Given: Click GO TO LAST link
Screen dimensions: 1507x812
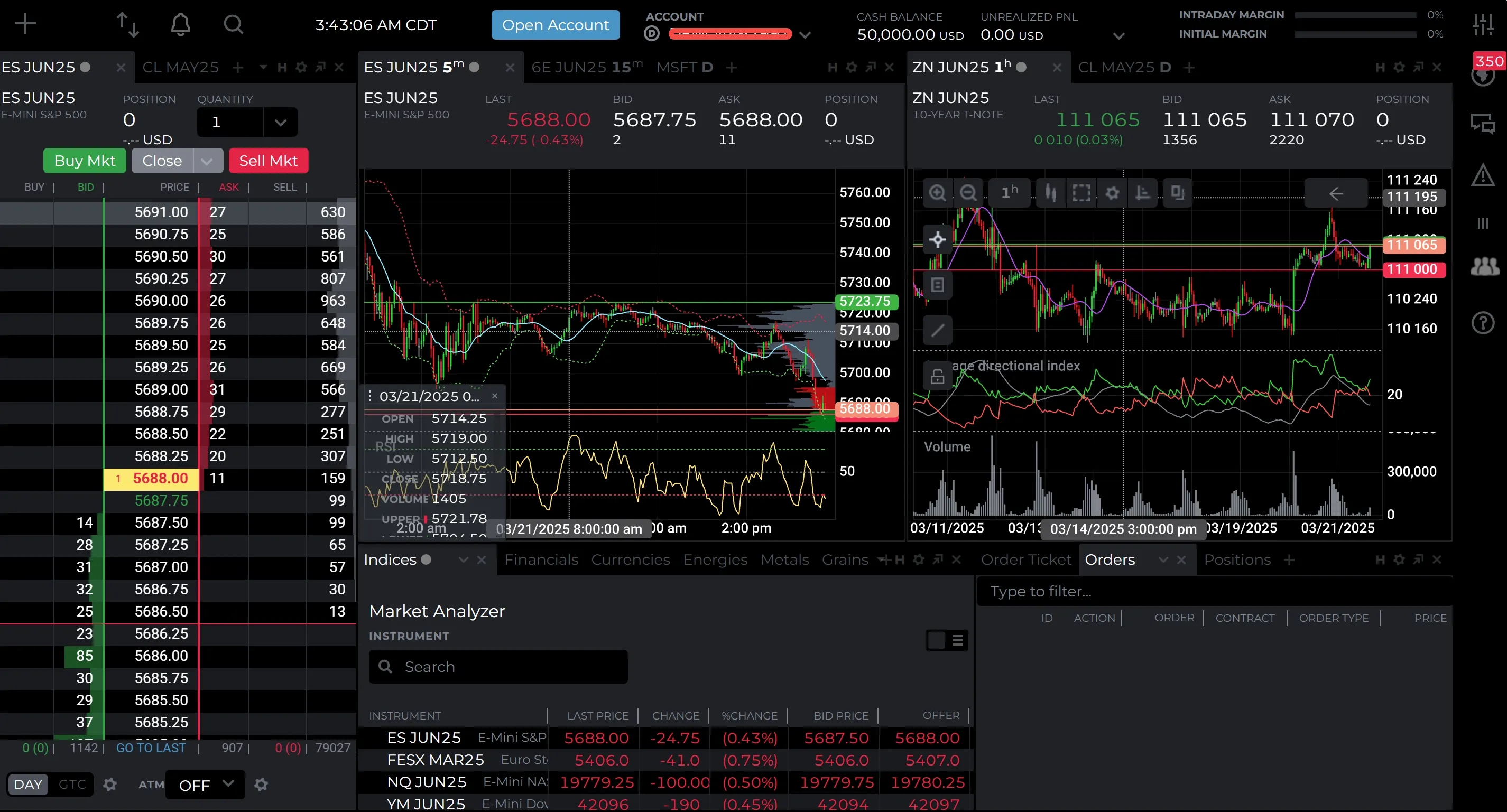Looking at the screenshot, I should (151, 748).
